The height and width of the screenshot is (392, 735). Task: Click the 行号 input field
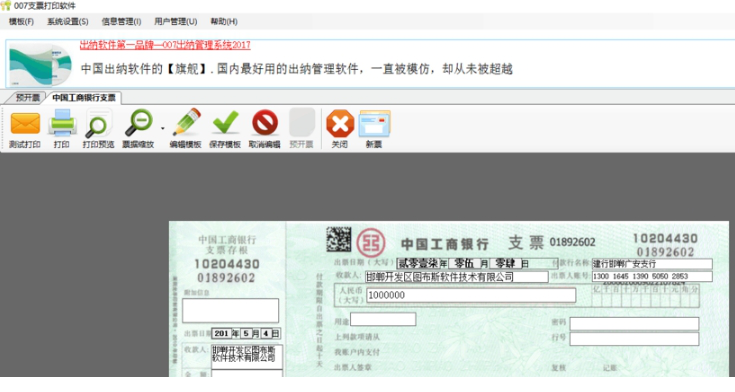(x=634, y=339)
